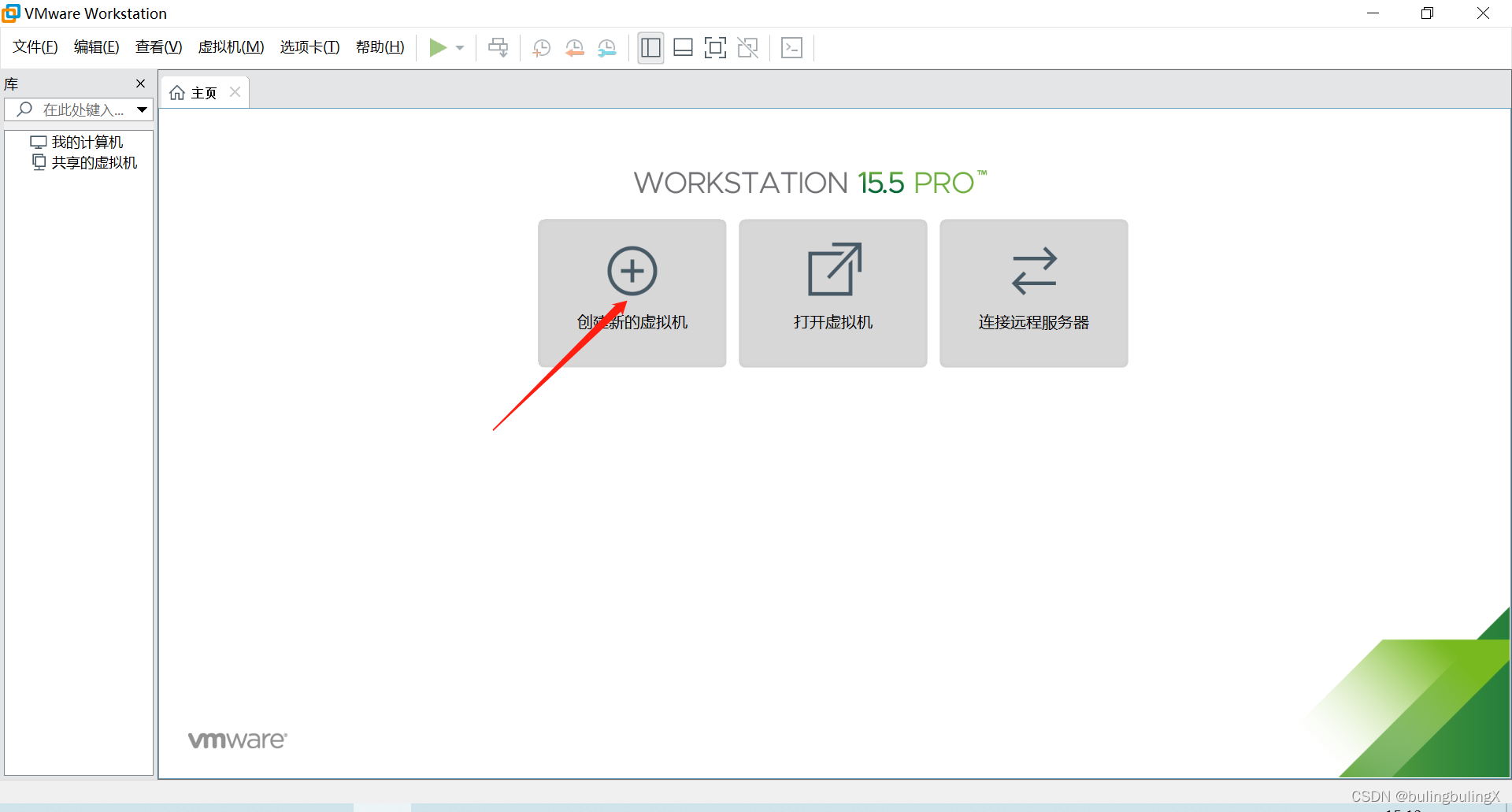The width and height of the screenshot is (1512, 812).
Task: Select 我的计算机 in the library tree
Action: (x=76, y=143)
